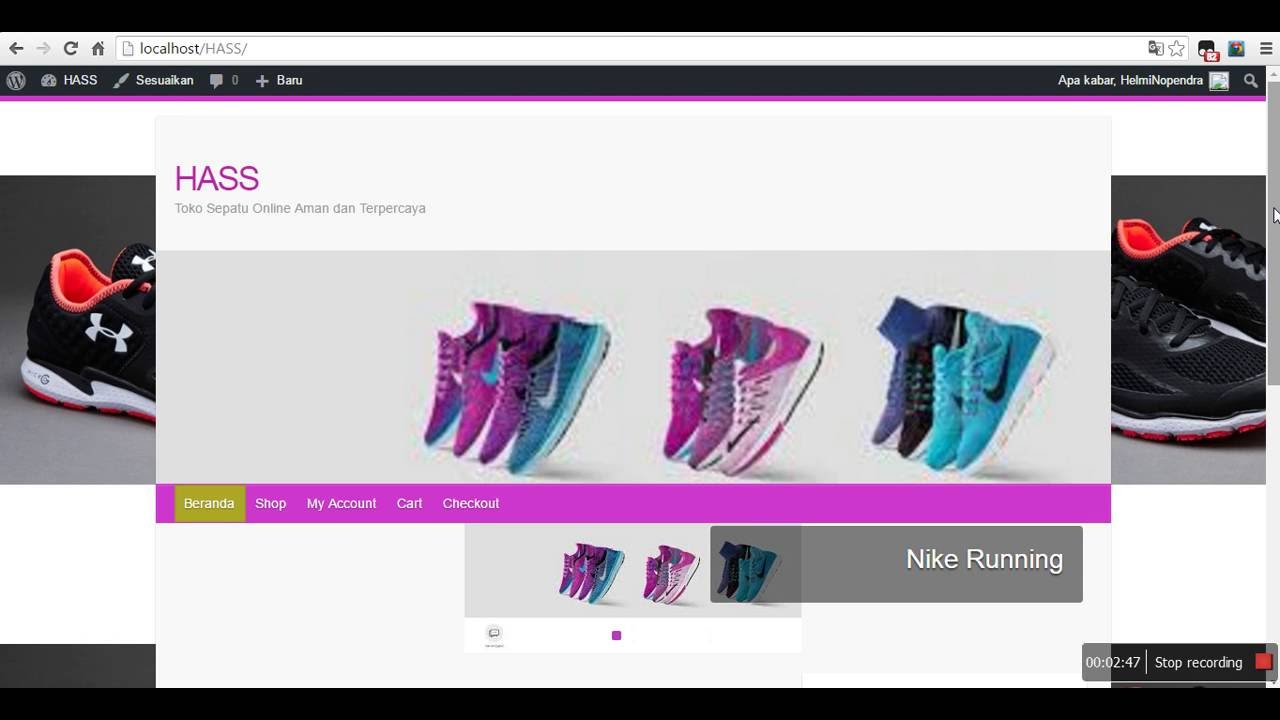Select the Checkout menu item
The image size is (1280, 720).
click(470, 504)
